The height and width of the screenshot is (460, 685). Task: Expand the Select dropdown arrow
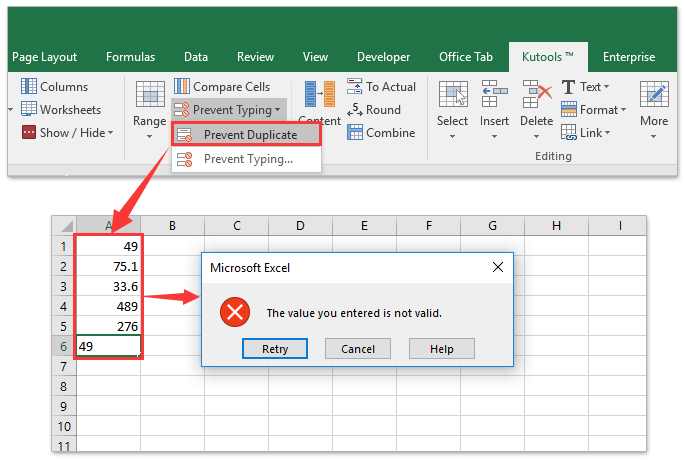point(453,137)
